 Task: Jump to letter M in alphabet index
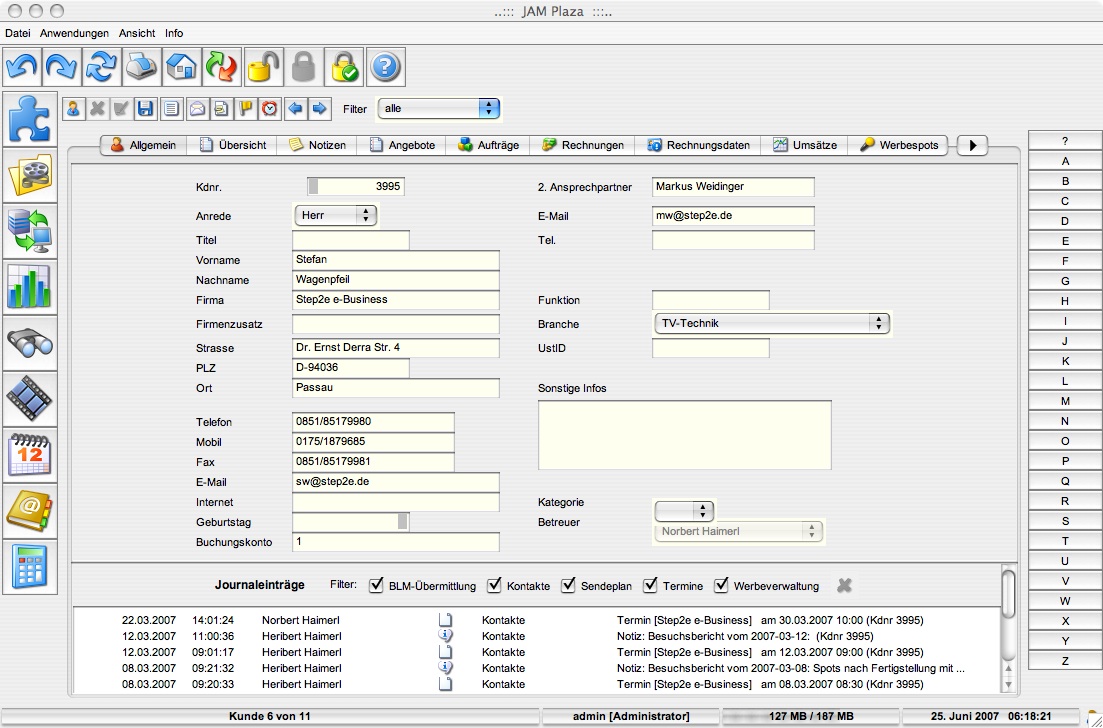point(1065,401)
